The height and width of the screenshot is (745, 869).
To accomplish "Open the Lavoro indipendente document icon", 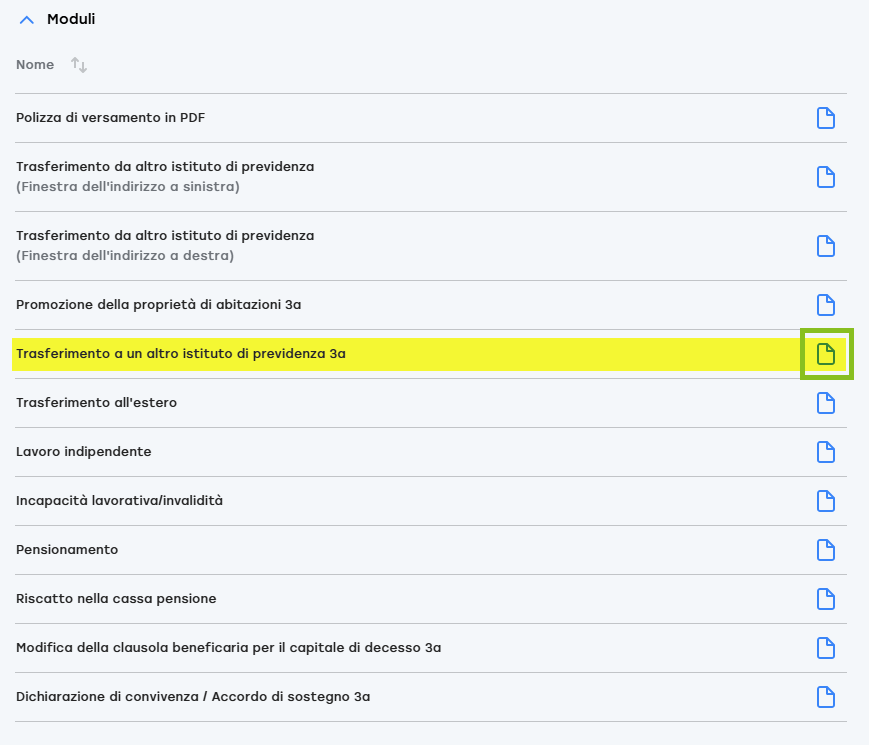I will pyautogui.click(x=826, y=452).
